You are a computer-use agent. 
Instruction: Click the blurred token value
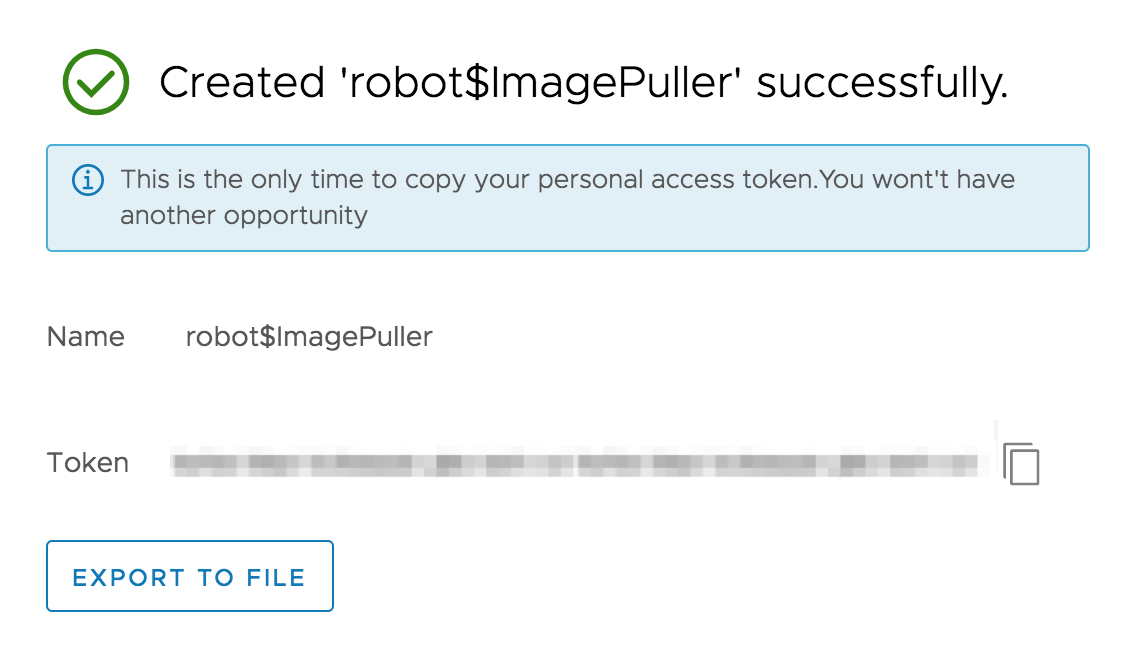(x=575, y=463)
